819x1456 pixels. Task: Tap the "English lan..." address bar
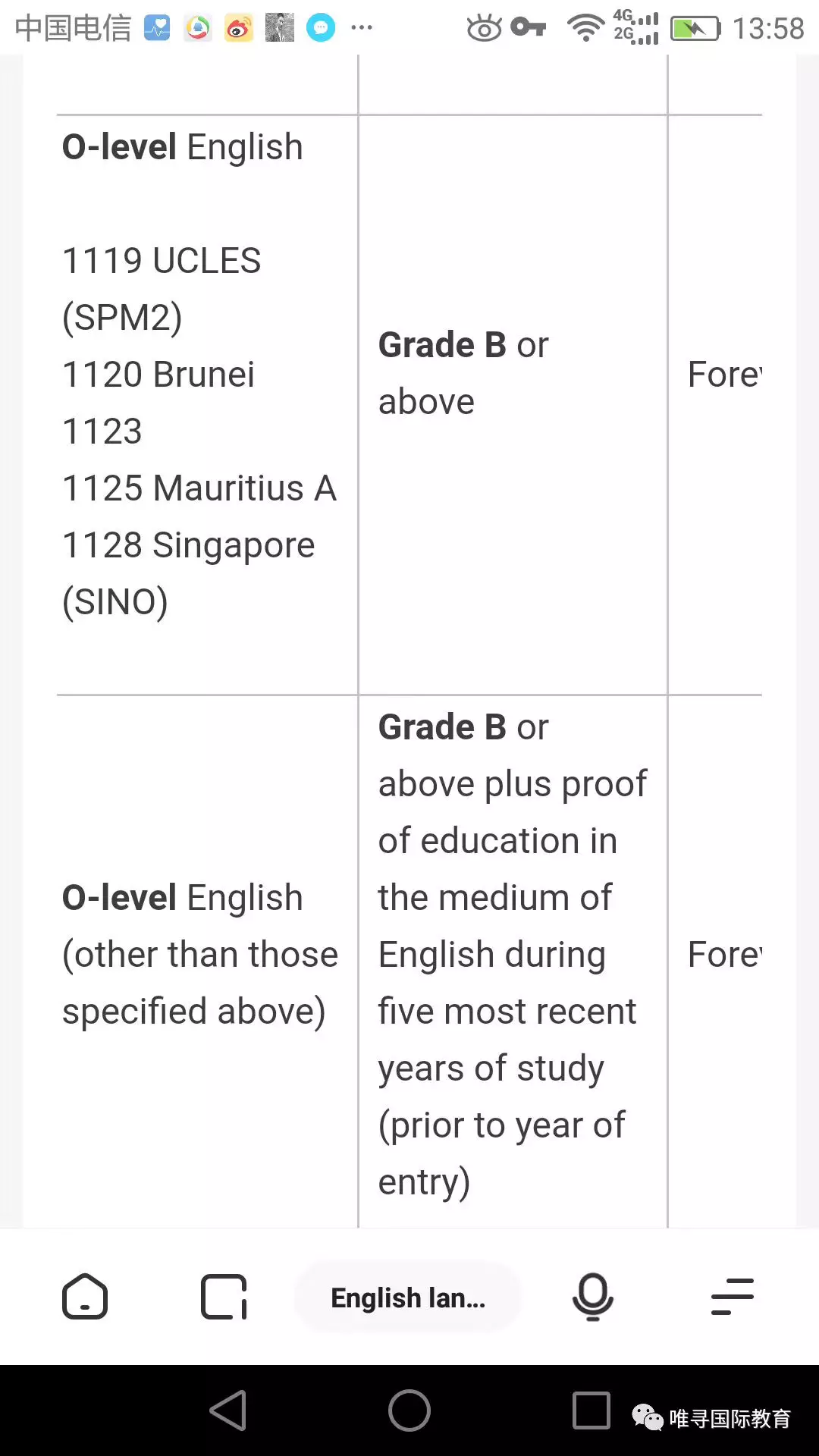[408, 1298]
